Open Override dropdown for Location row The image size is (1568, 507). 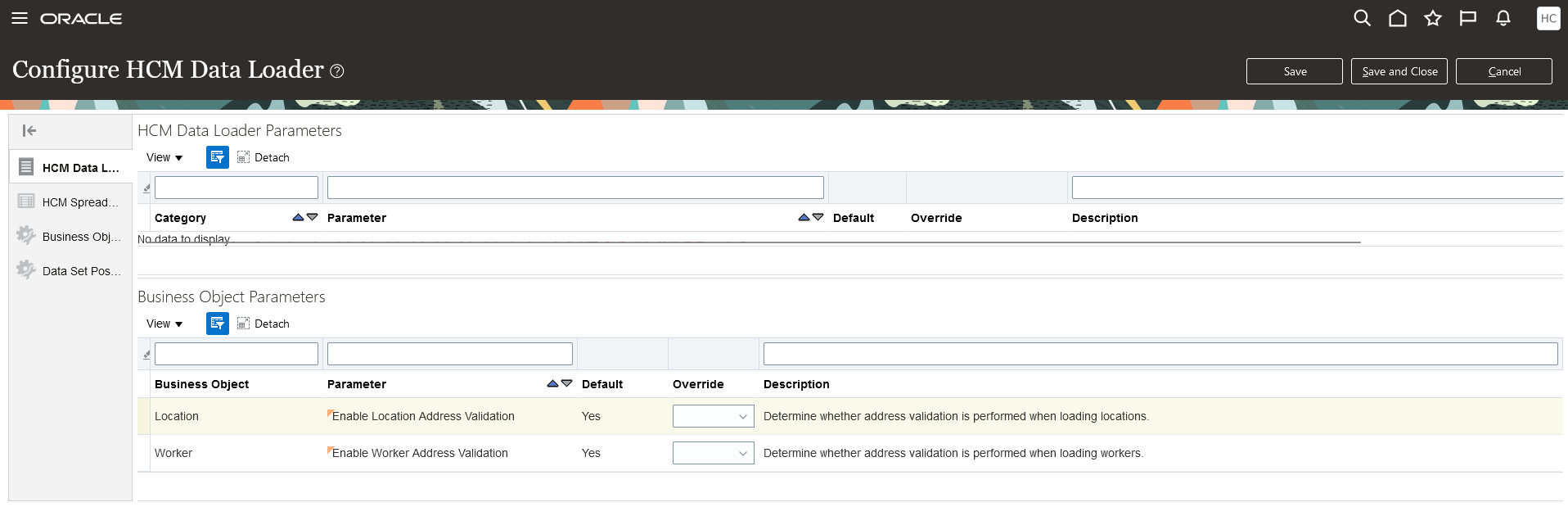click(x=714, y=416)
